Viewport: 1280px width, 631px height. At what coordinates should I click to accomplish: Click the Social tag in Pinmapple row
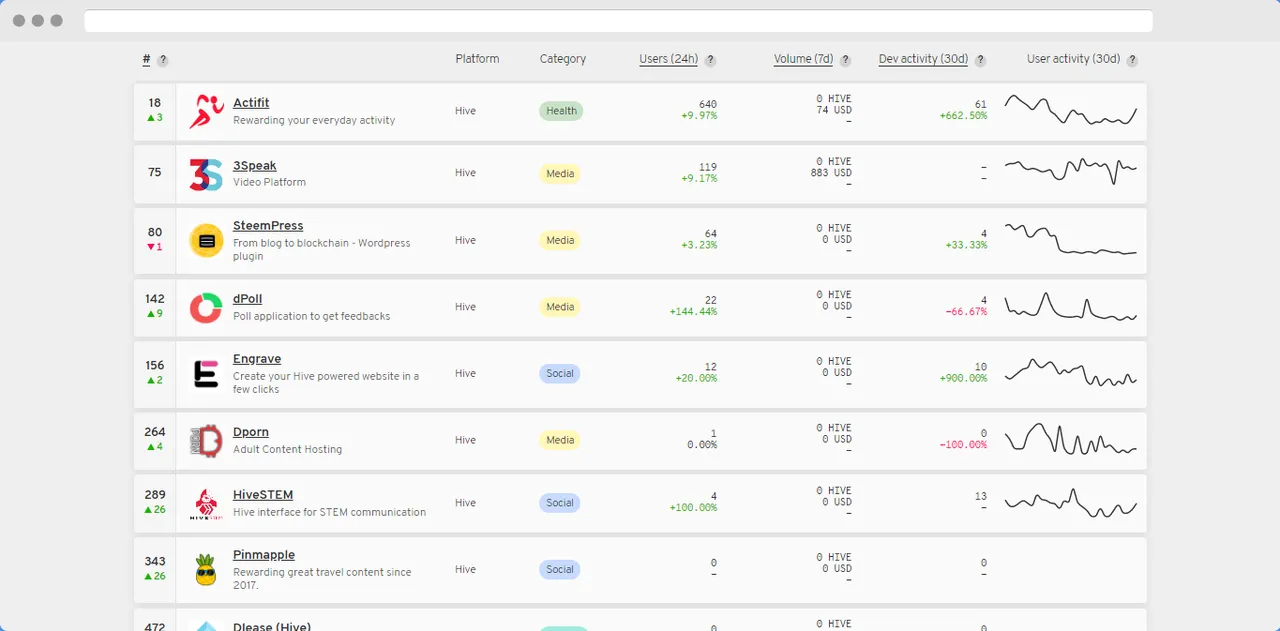click(x=560, y=570)
